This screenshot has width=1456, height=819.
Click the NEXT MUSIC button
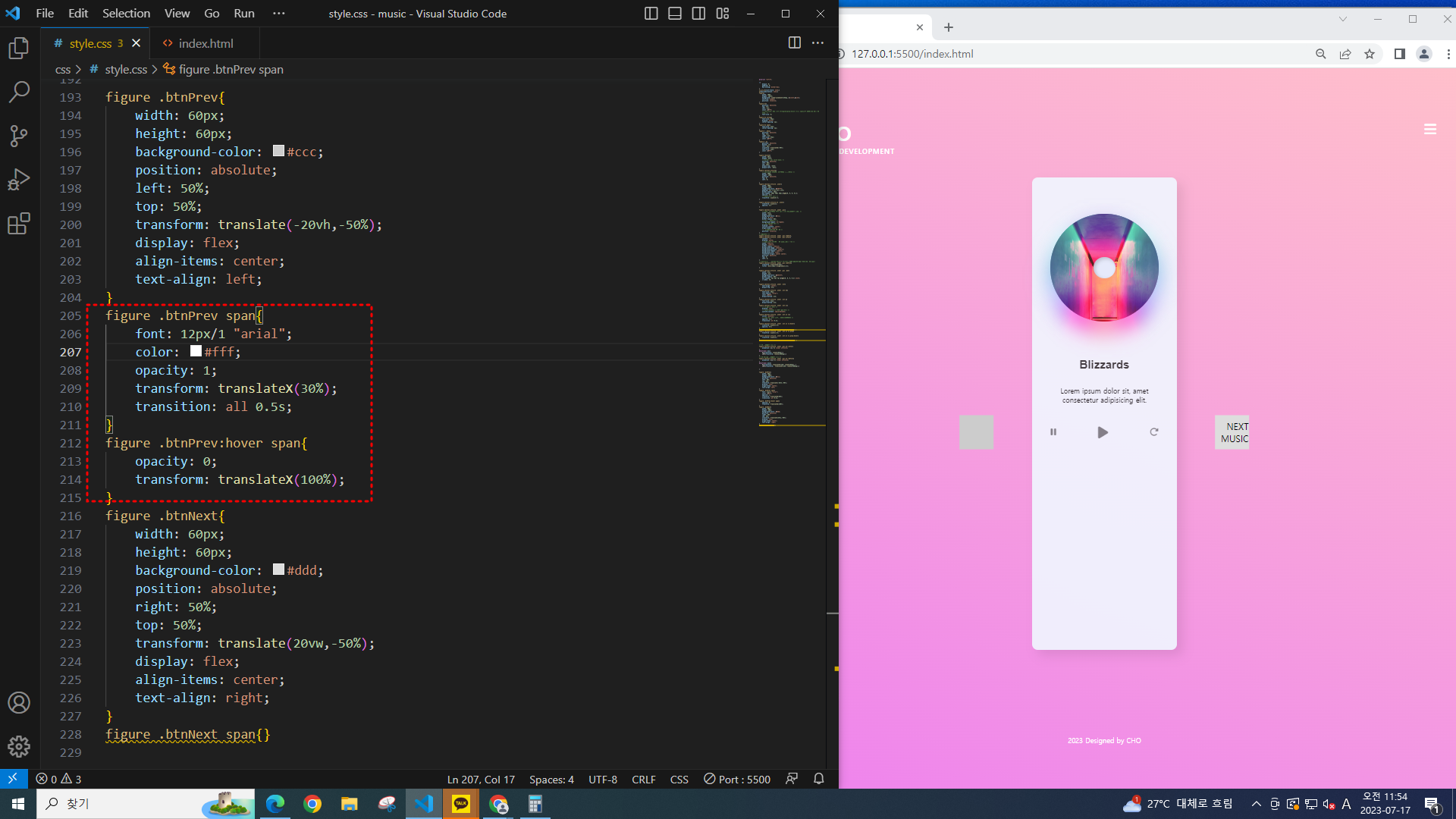pos(1232,432)
